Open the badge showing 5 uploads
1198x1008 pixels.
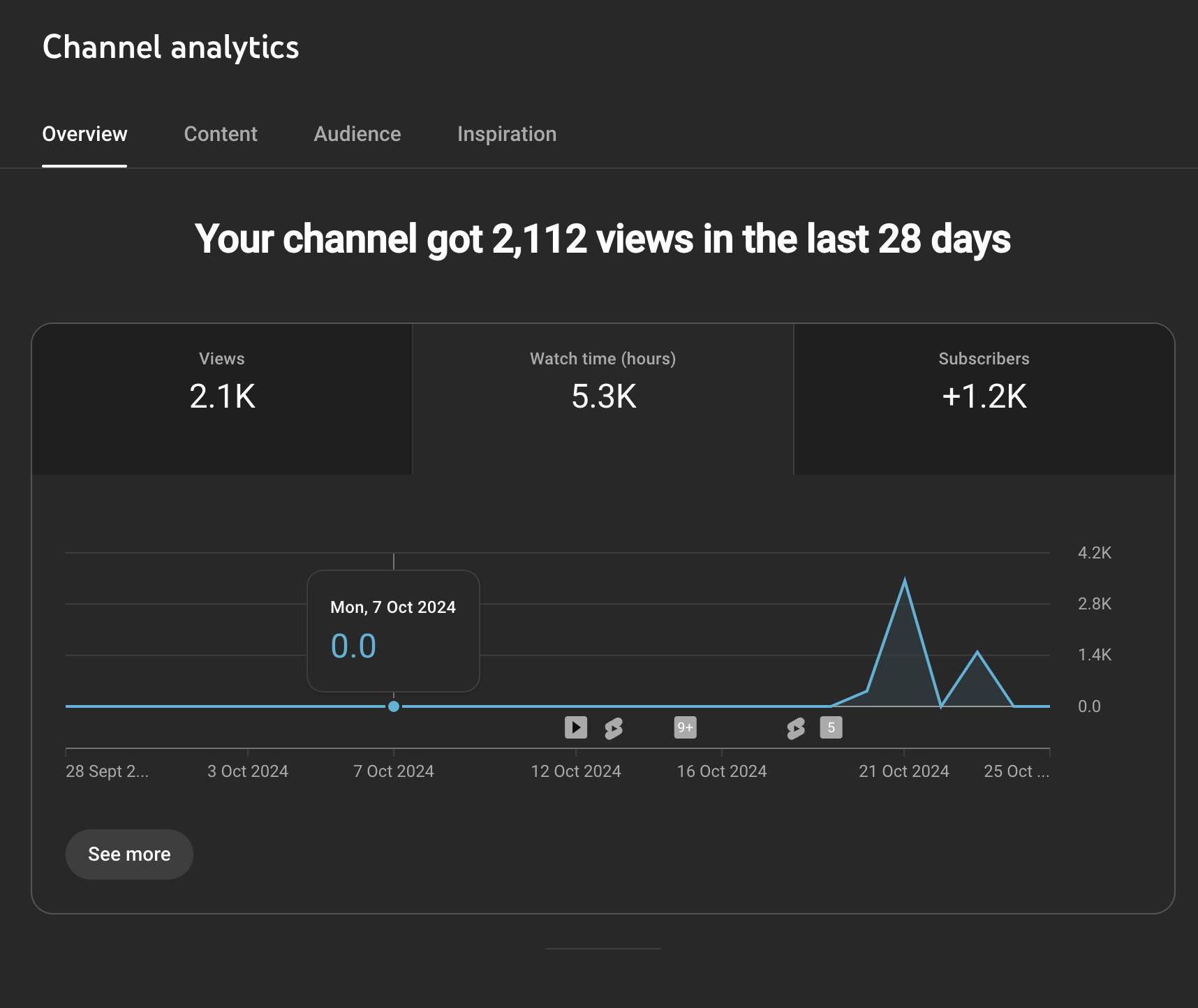pyautogui.click(x=831, y=727)
